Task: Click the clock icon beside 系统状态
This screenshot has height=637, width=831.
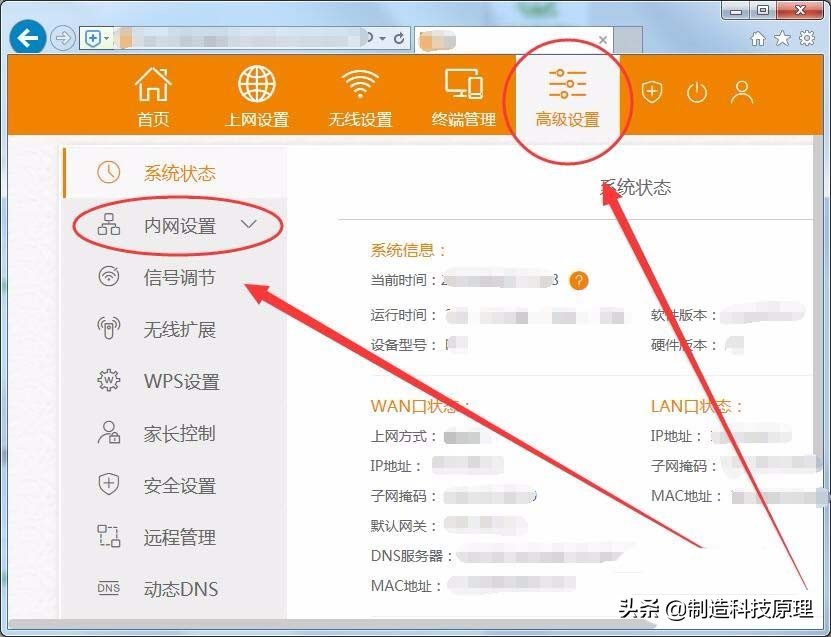Action: (109, 172)
